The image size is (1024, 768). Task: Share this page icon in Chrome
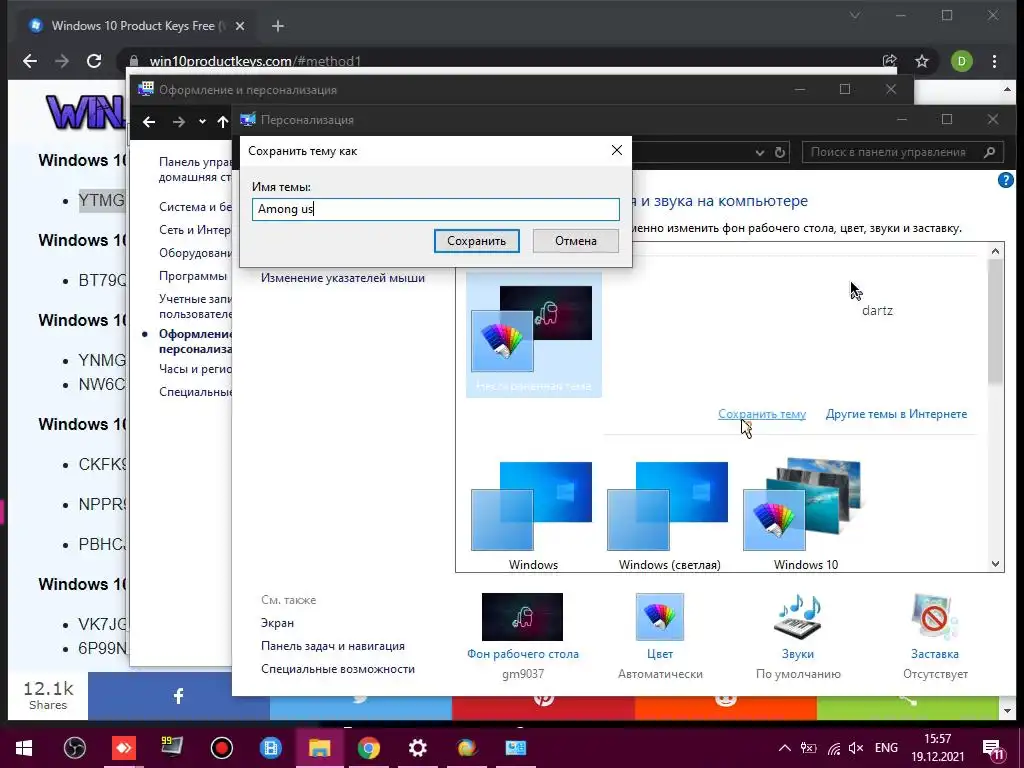(x=889, y=61)
